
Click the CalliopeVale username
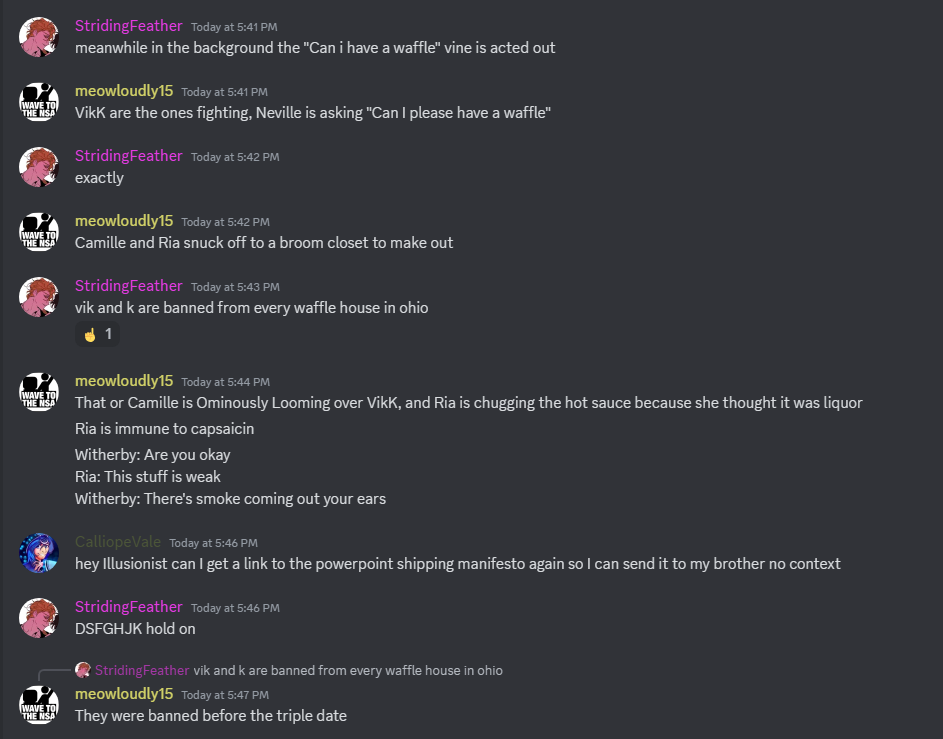[117, 542]
